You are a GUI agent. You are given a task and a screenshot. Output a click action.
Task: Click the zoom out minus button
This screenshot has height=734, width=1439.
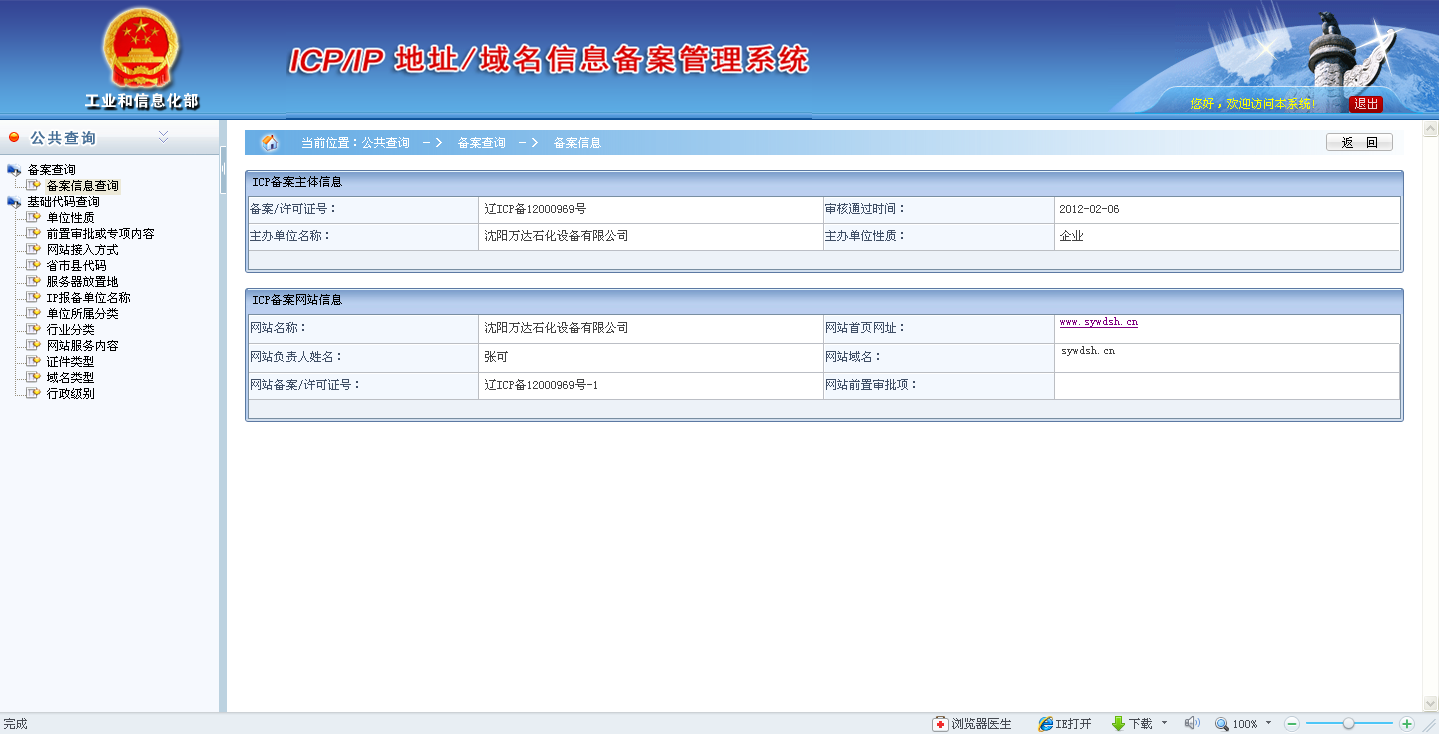coord(1292,723)
